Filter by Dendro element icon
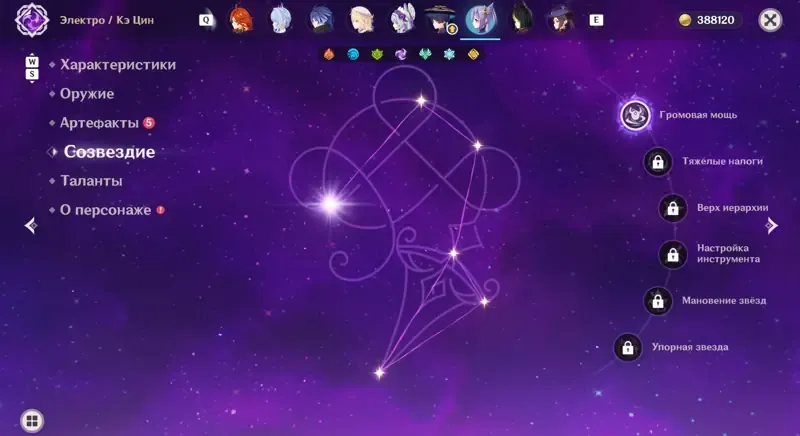The image size is (800, 436). [x=377, y=54]
